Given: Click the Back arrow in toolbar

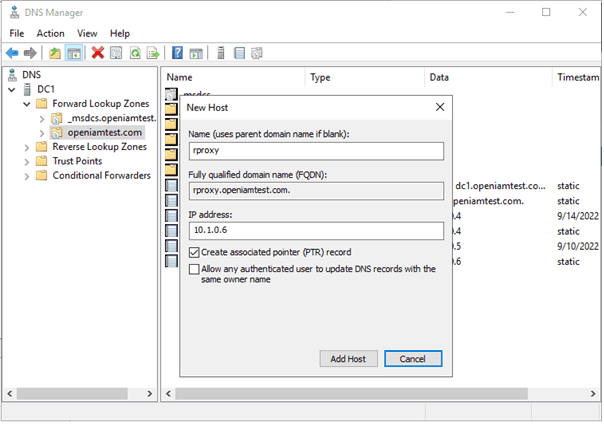Looking at the screenshot, I should click(x=13, y=53).
